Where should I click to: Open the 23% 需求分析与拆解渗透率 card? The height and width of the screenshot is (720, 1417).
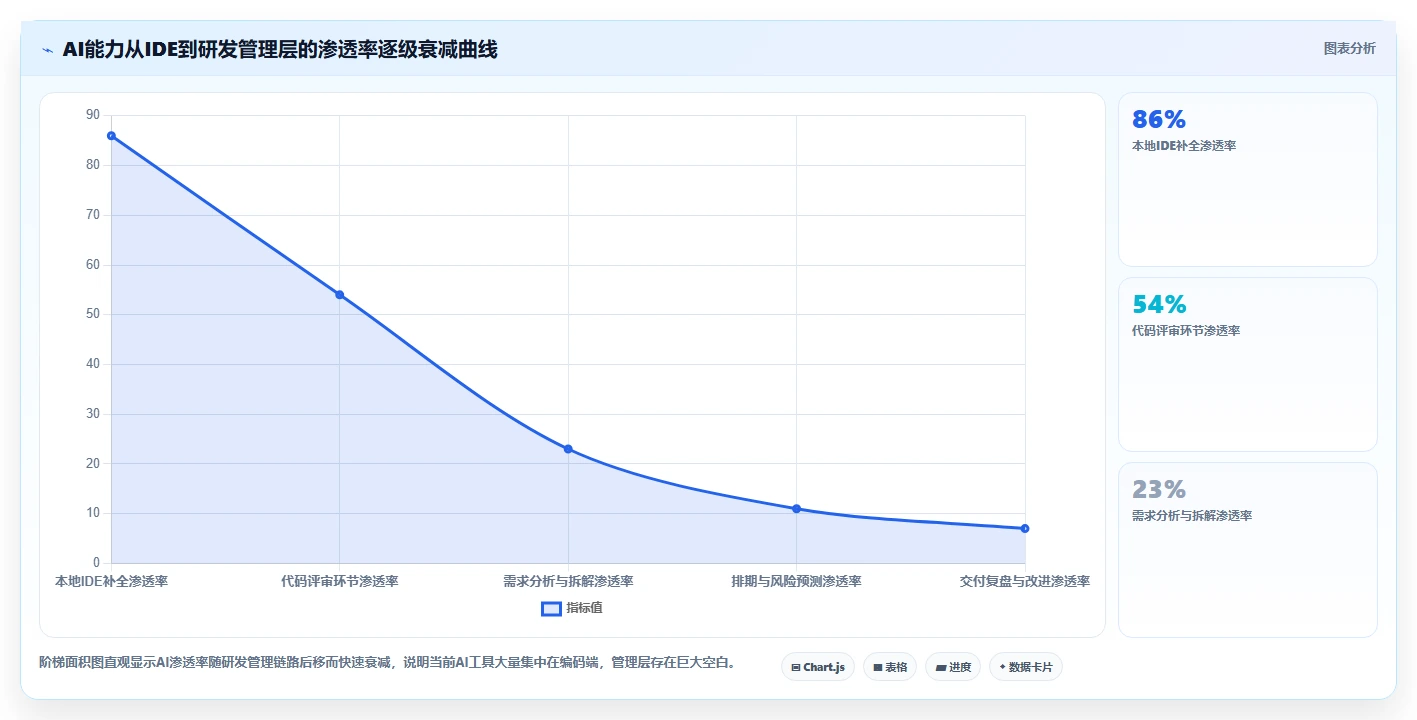point(1247,550)
